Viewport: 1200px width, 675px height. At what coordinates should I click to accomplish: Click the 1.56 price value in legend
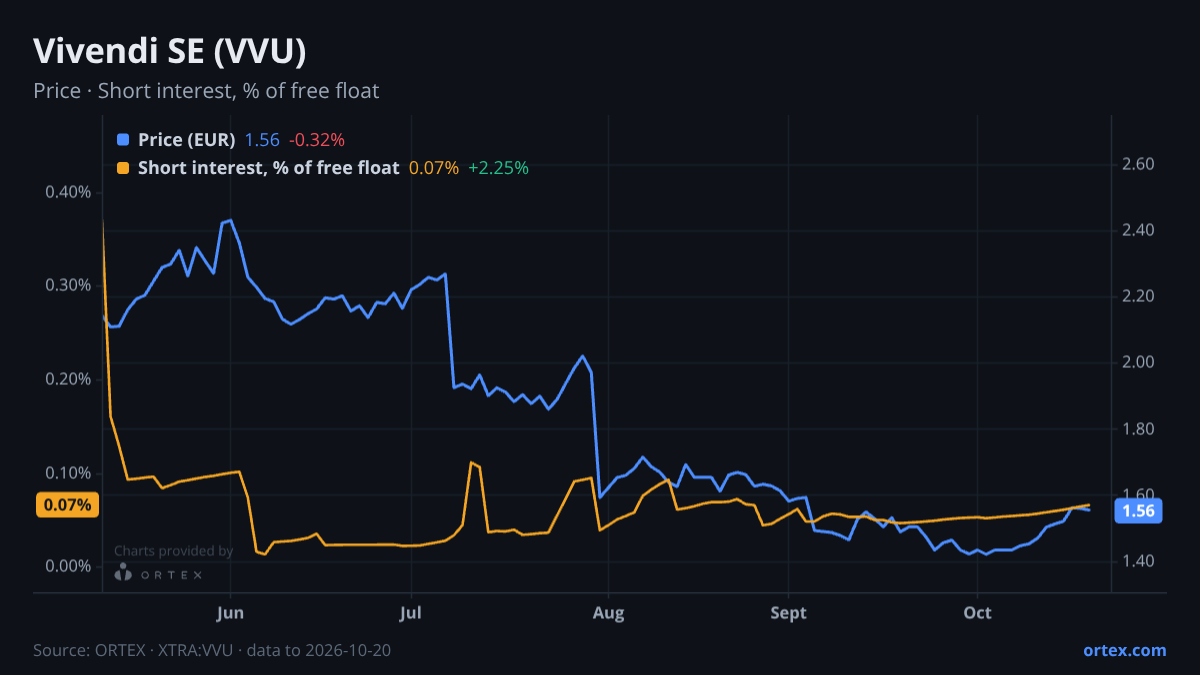click(262, 140)
